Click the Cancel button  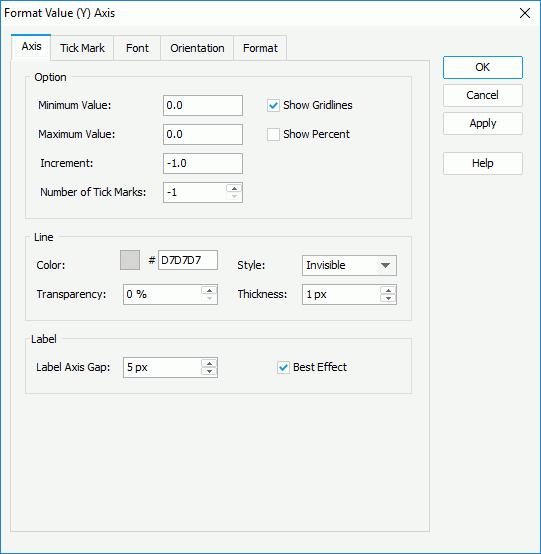[483, 95]
